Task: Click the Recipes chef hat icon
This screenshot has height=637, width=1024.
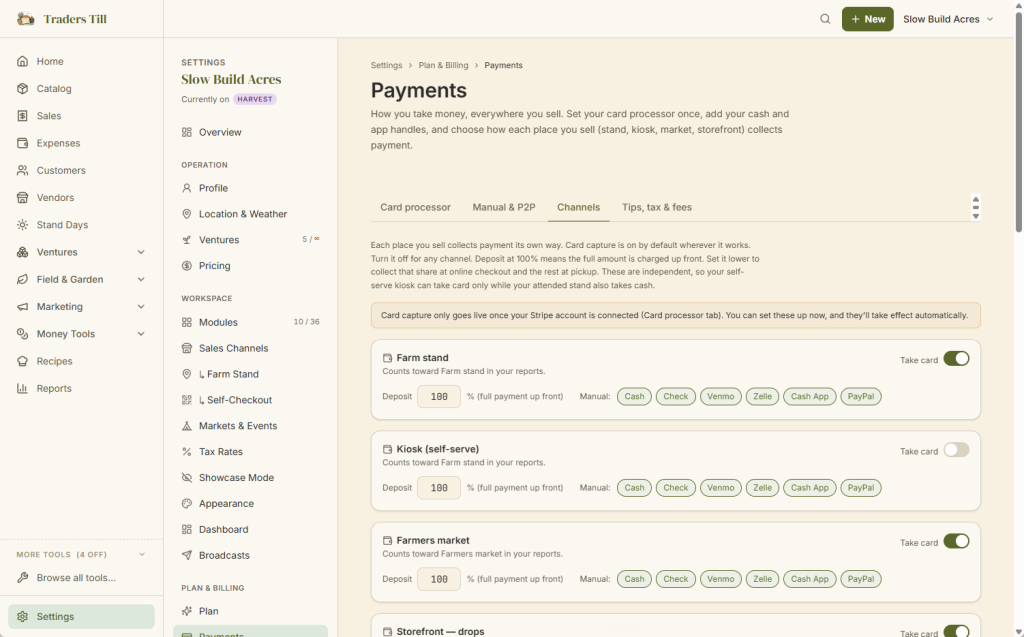Action: [22, 361]
